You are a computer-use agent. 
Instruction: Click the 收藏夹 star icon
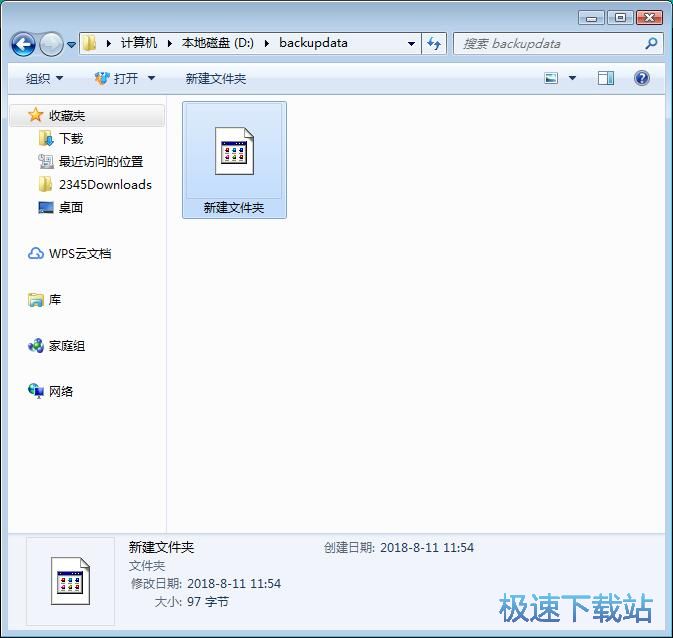(x=35, y=115)
